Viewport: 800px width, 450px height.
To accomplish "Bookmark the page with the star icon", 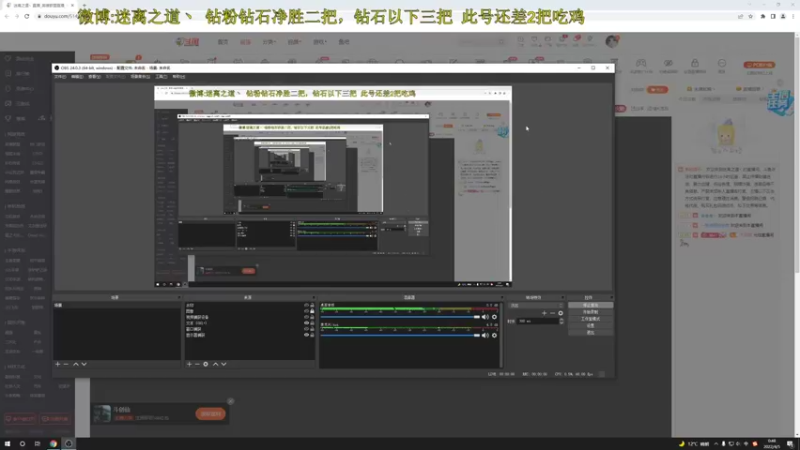I will pos(751,16).
